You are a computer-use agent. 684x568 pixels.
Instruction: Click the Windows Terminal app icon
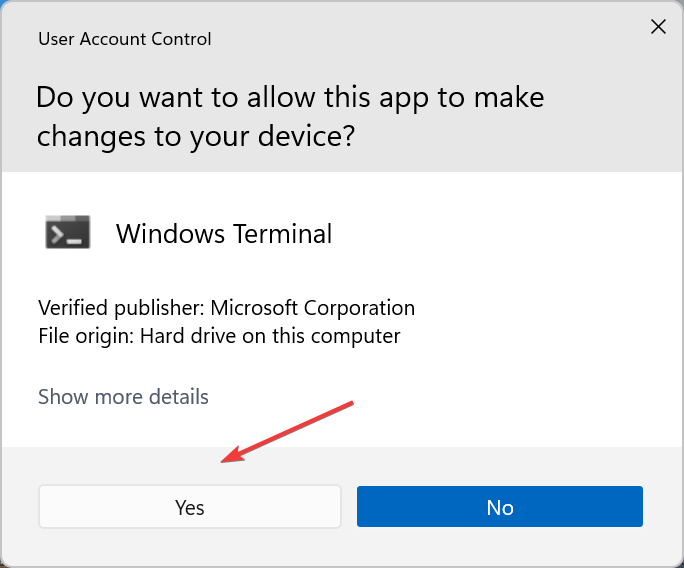pyautogui.click(x=68, y=232)
